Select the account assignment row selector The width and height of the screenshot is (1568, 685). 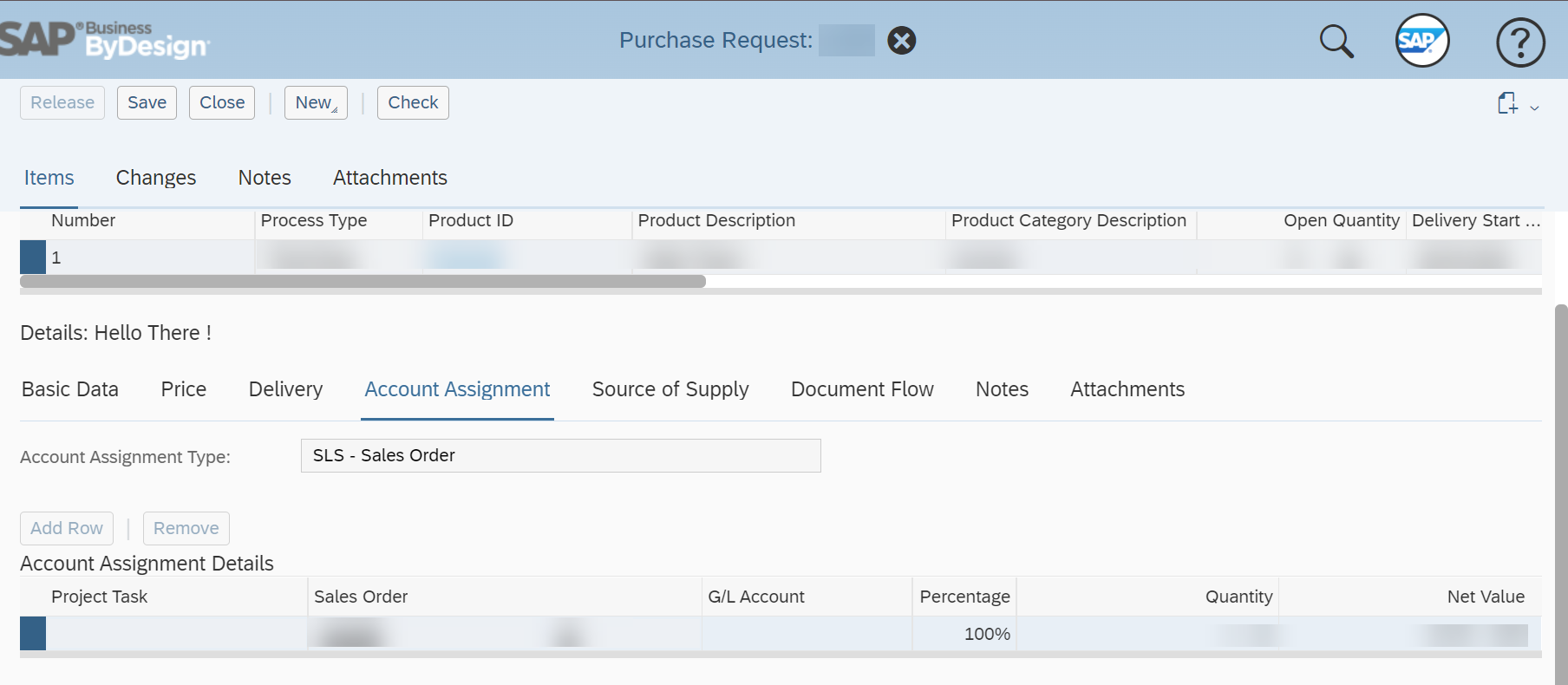[33, 634]
